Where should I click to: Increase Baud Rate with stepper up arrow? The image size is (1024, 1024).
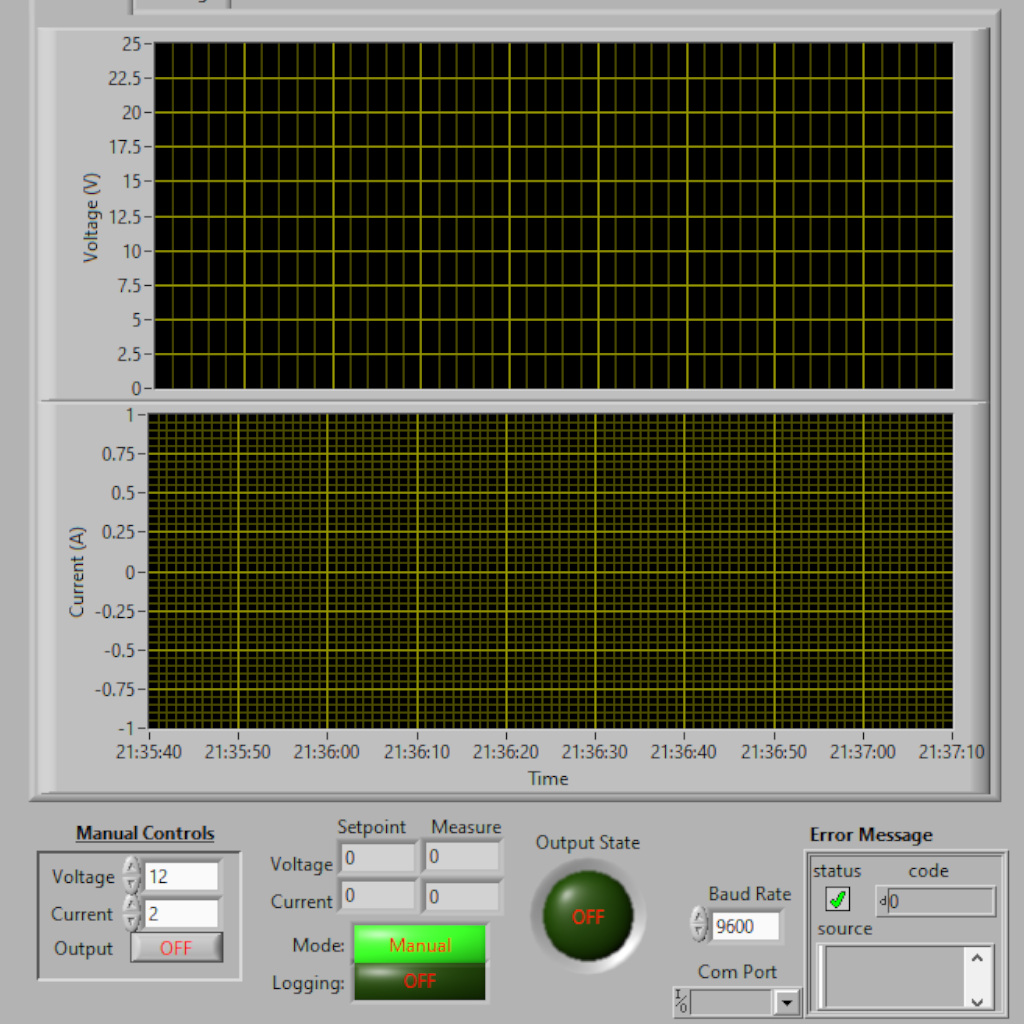click(699, 917)
